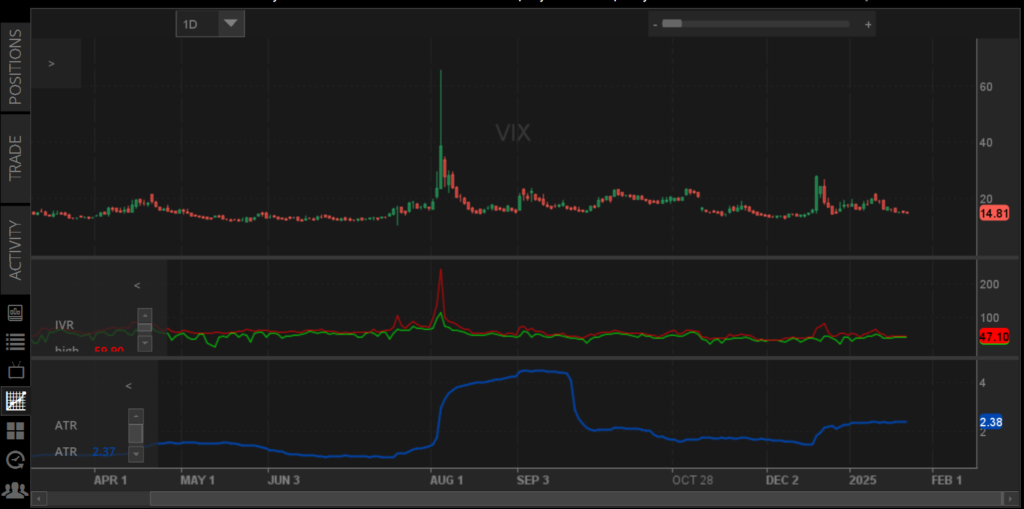Open the TV news feed icon
The width and height of the screenshot is (1024, 509).
[x=15, y=371]
